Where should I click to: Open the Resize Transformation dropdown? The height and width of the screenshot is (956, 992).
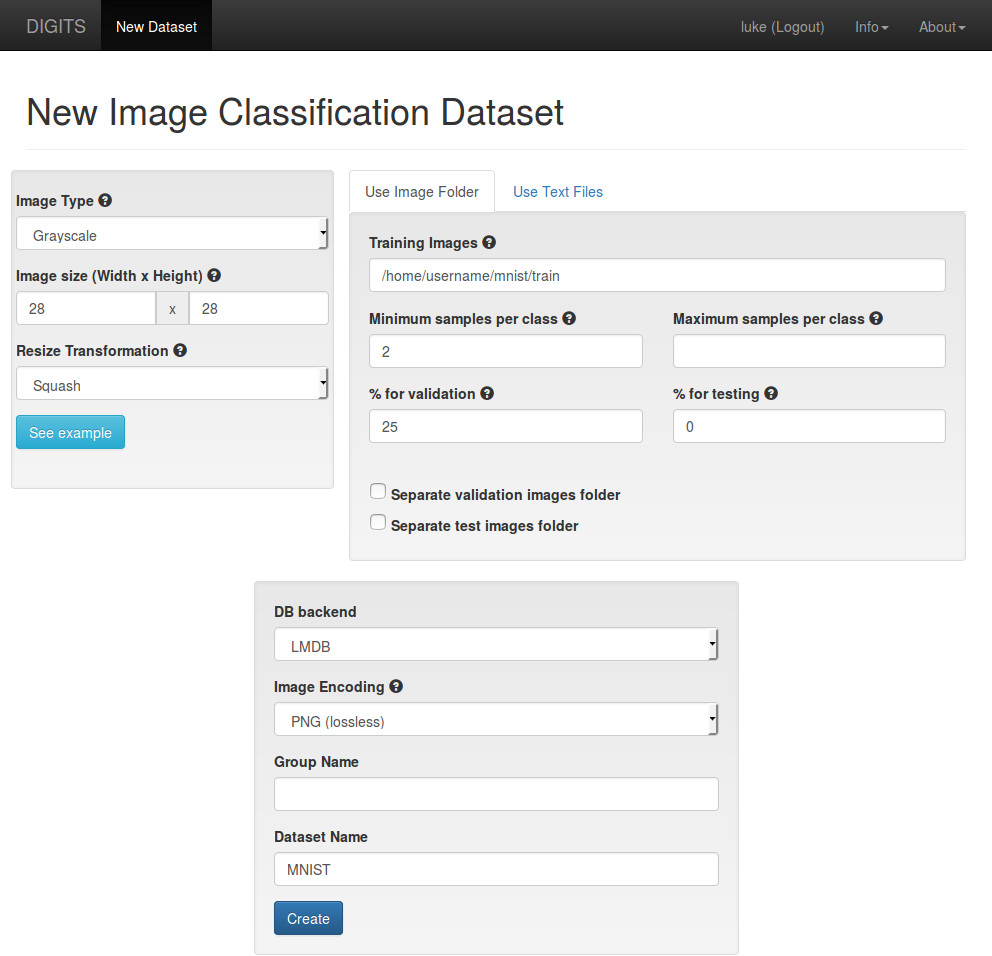click(171, 384)
